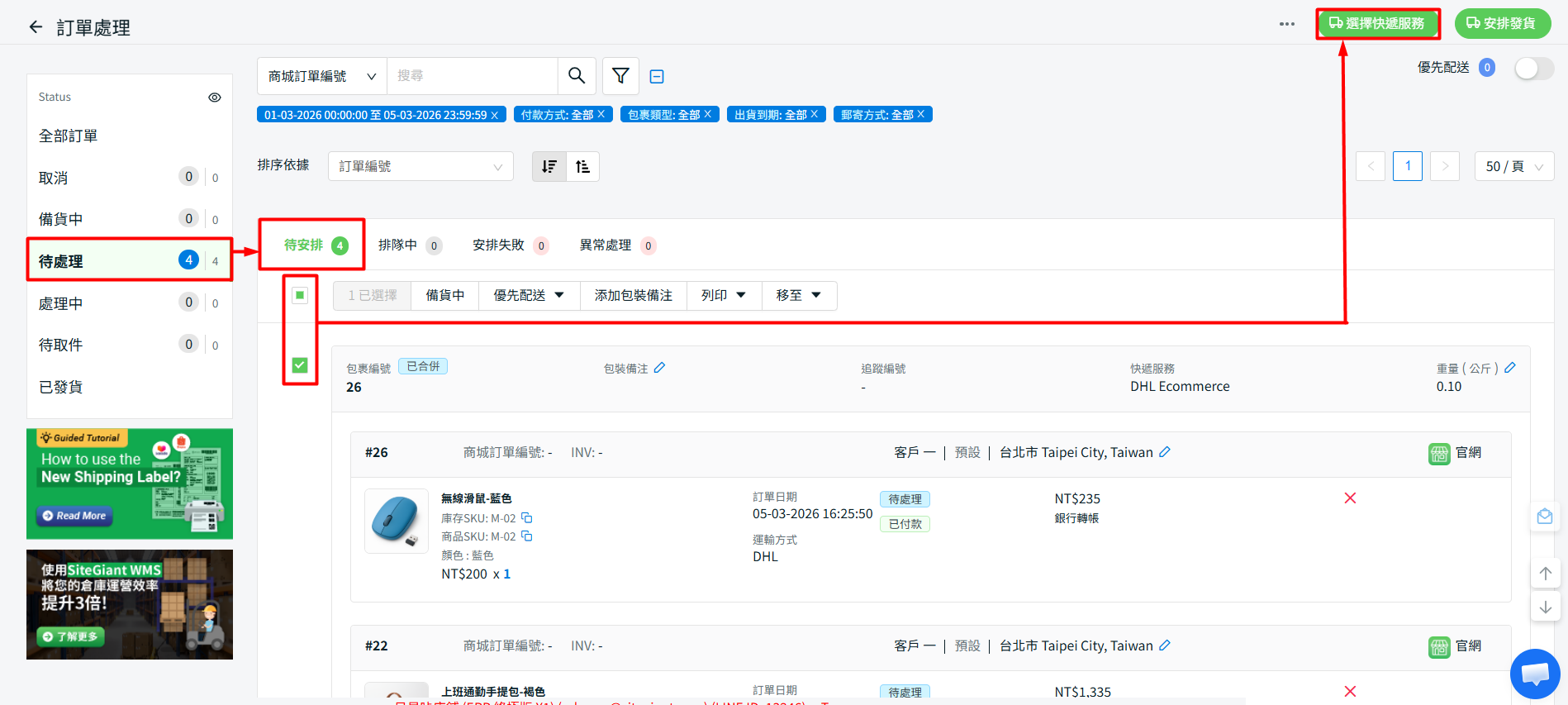Screen dimensions: 1568x705
Task: Toggle the Status eye visibility icon
Action: [x=215, y=98]
